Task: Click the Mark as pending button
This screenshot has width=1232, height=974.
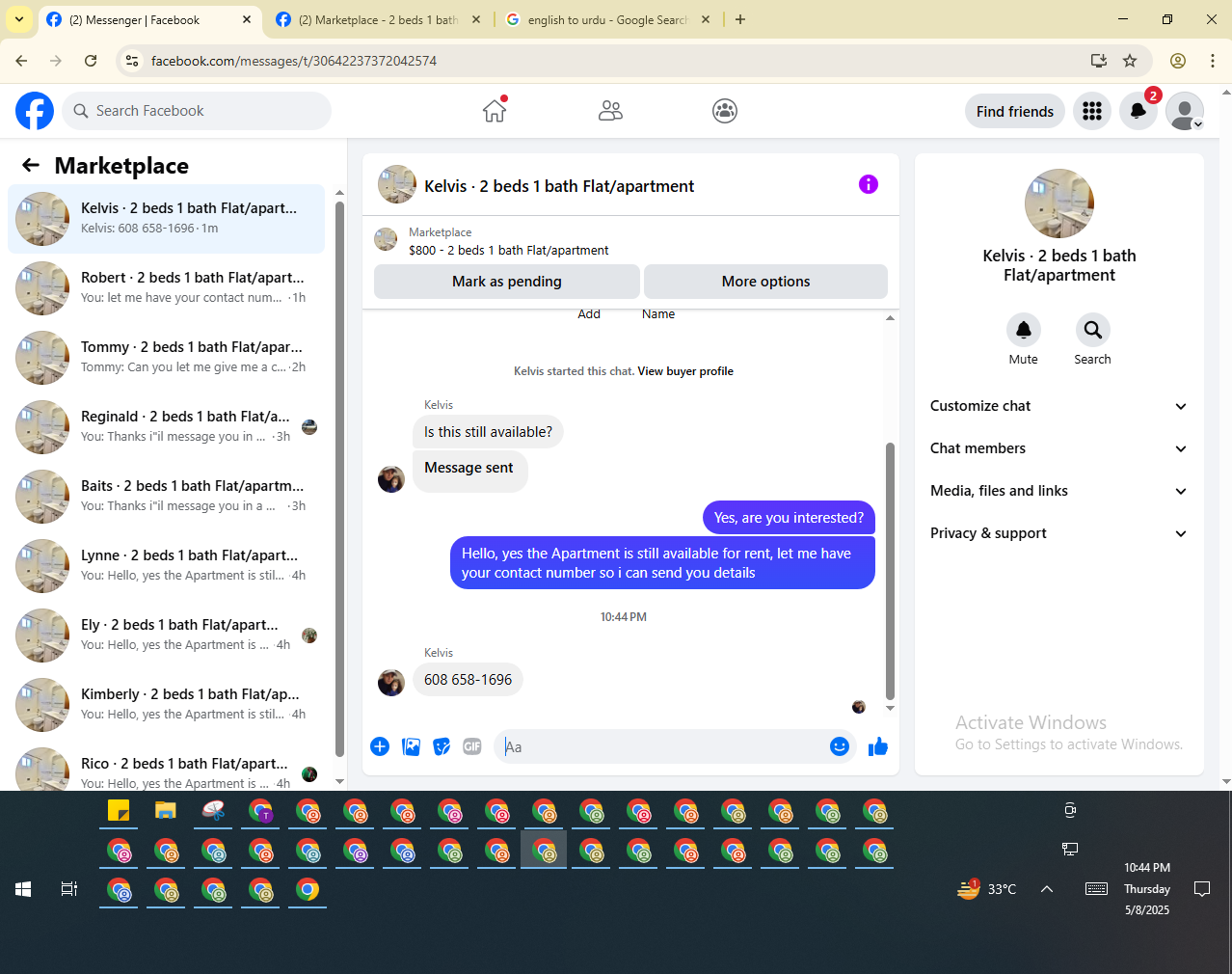Action: 507,282
